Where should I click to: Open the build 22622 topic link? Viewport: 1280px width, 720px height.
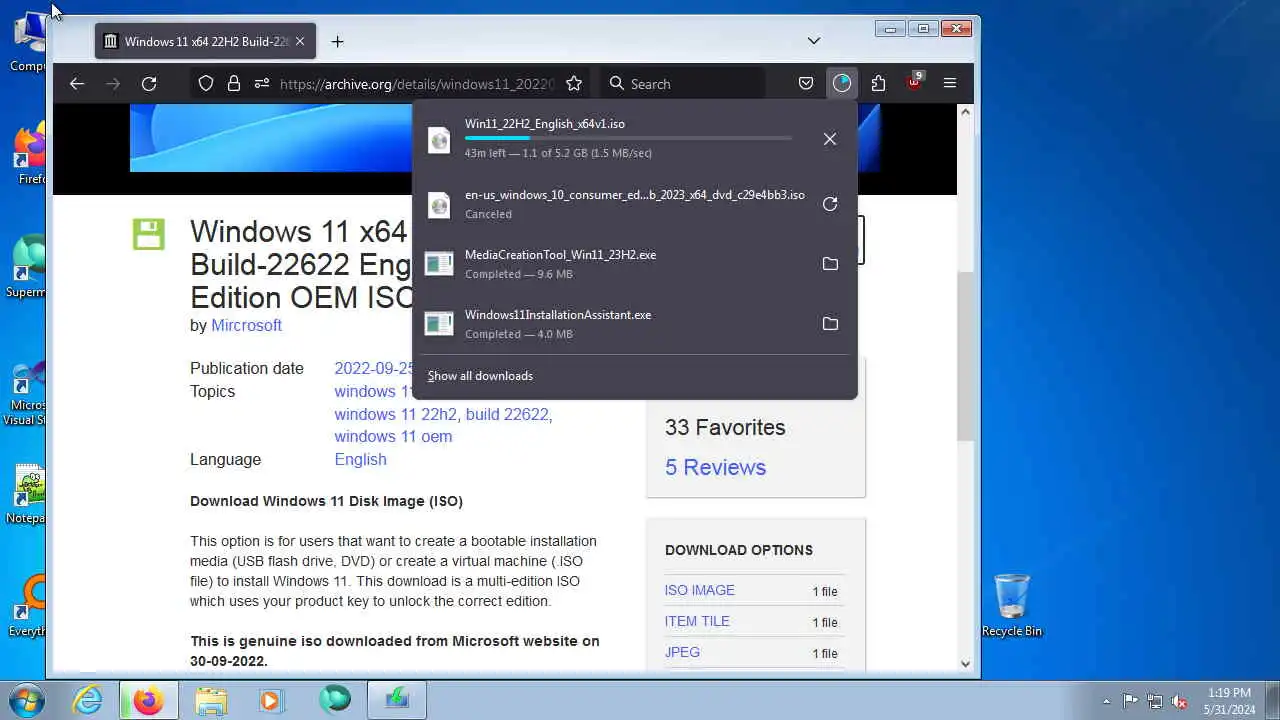click(509, 414)
